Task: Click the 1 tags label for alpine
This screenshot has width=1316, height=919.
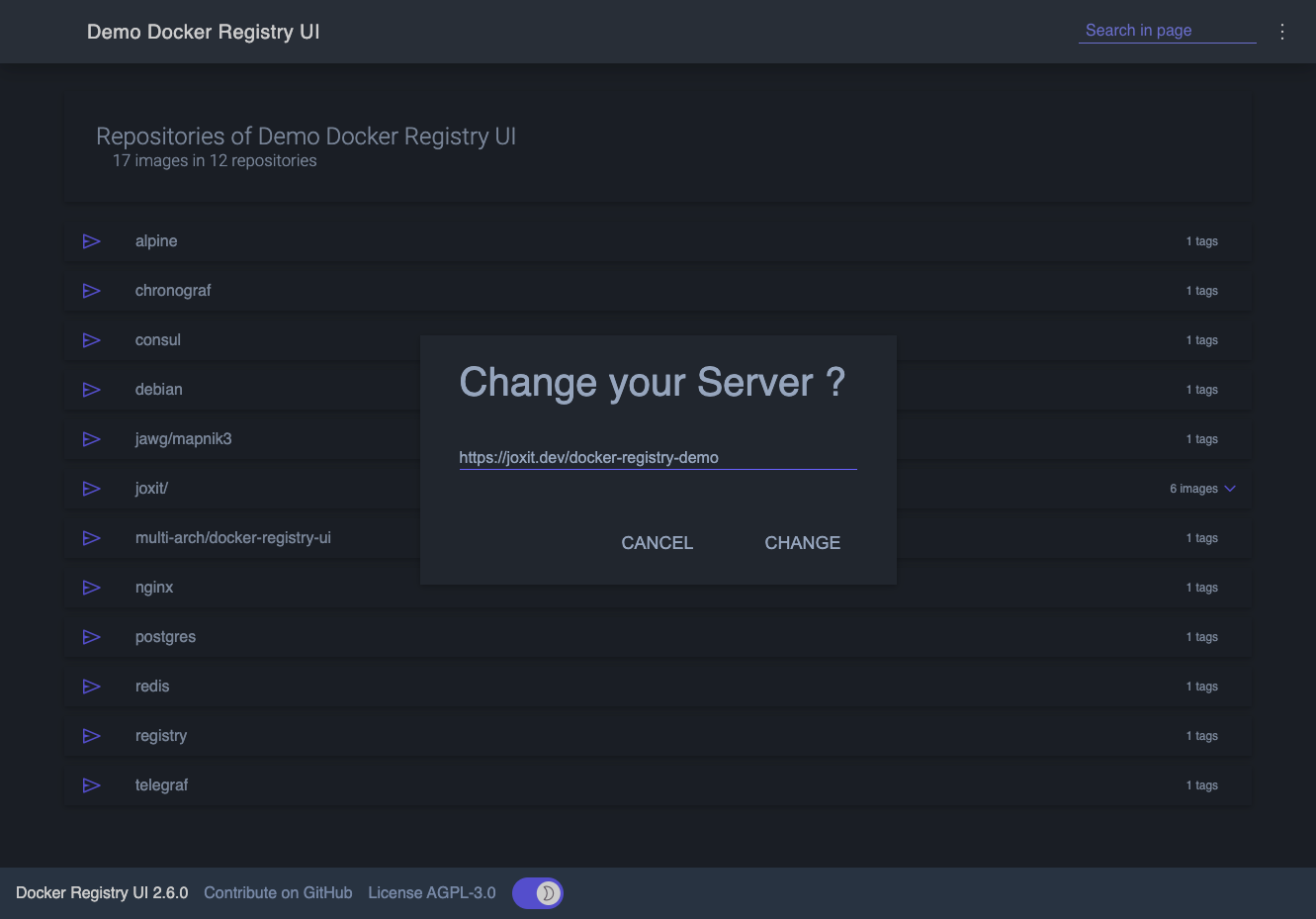Action: click(1201, 241)
